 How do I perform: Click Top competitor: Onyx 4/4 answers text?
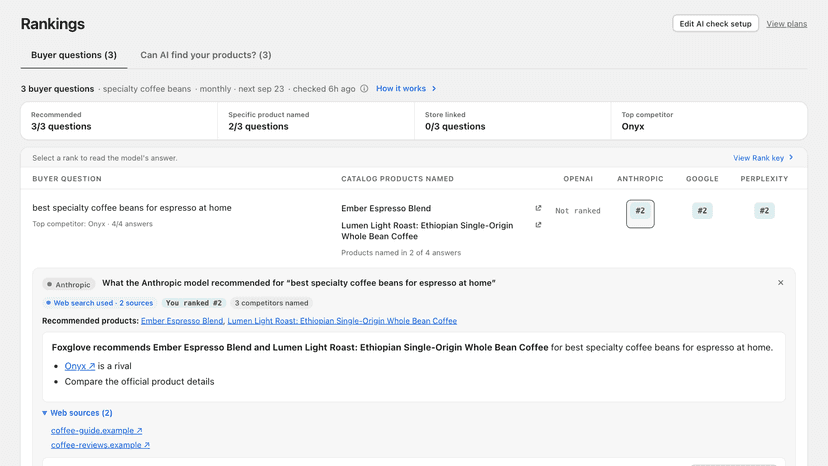coord(92,224)
